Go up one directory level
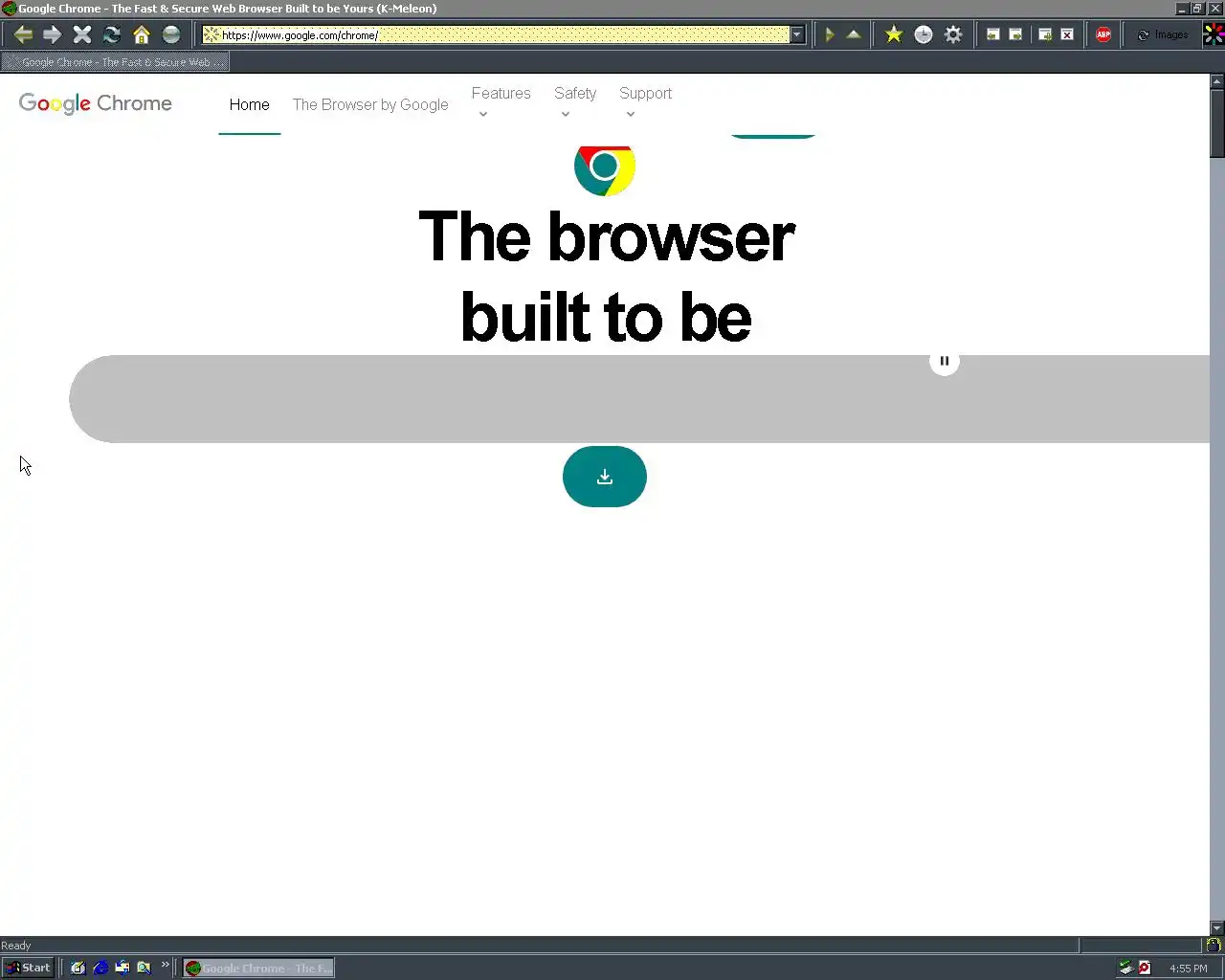 854,34
